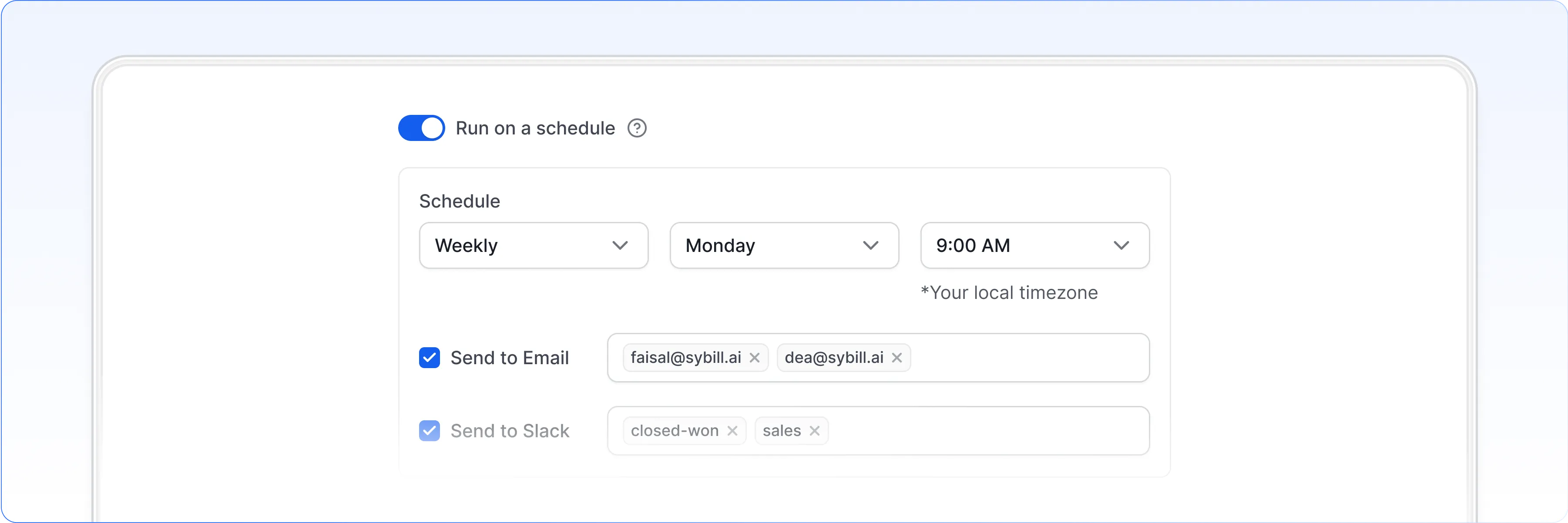
Task: Uncheck the Send to Email checkbox
Action: tap(429, 358)
